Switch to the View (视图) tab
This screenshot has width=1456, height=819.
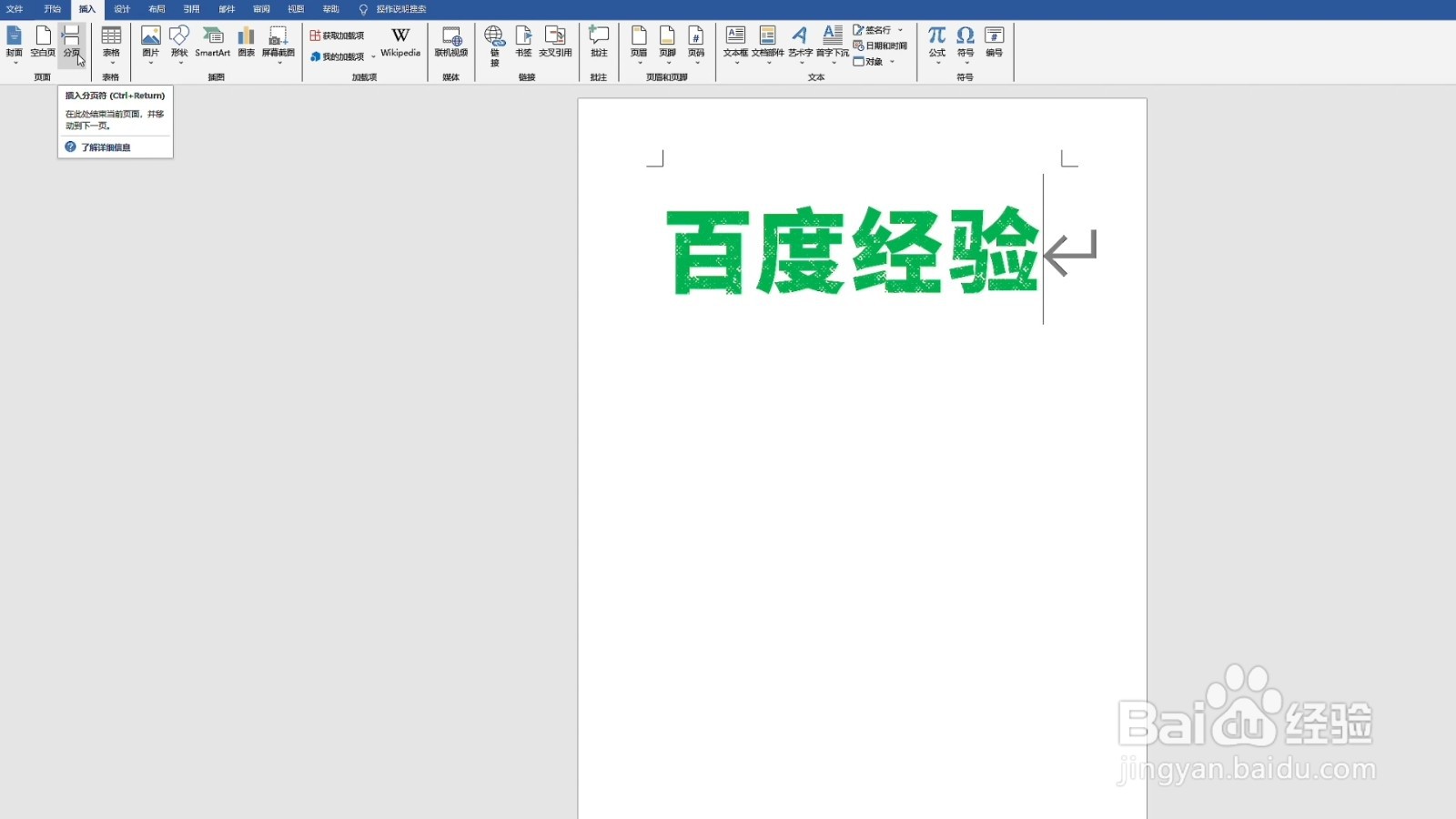297,9
